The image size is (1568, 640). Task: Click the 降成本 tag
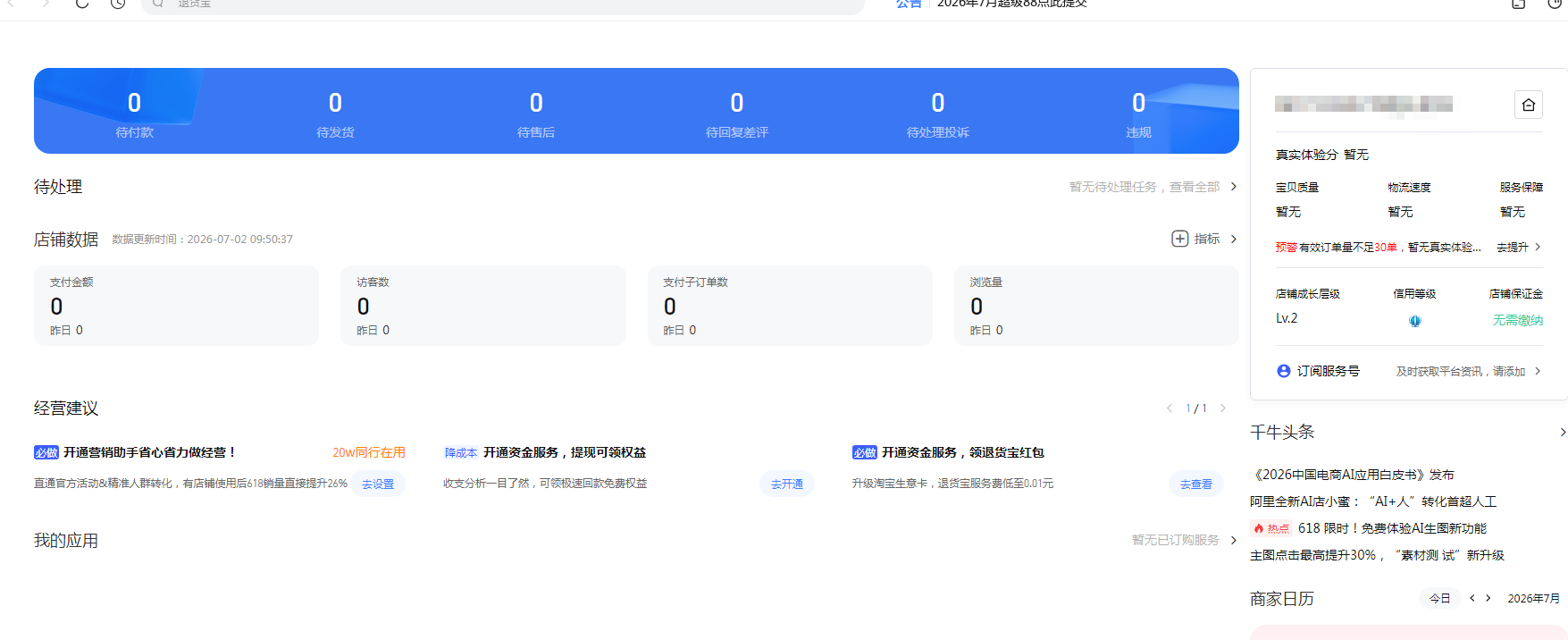461,452
